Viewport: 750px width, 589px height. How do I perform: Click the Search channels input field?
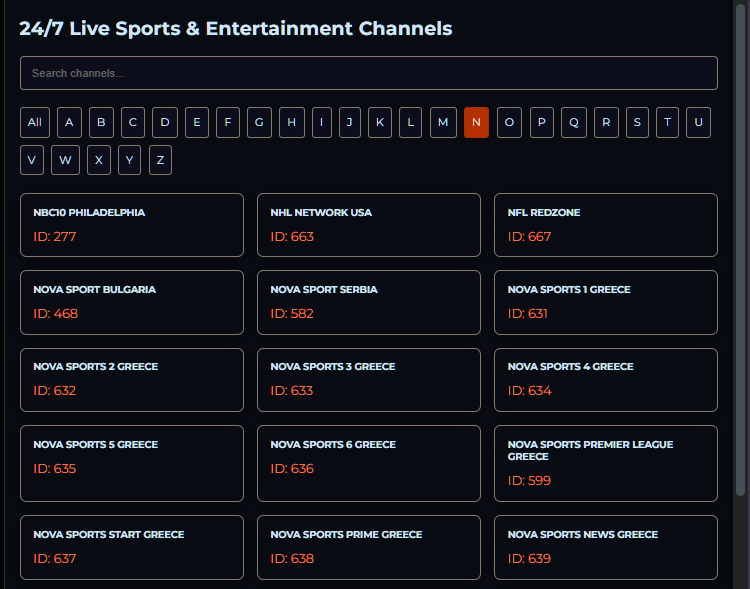[x=368, y=73]
